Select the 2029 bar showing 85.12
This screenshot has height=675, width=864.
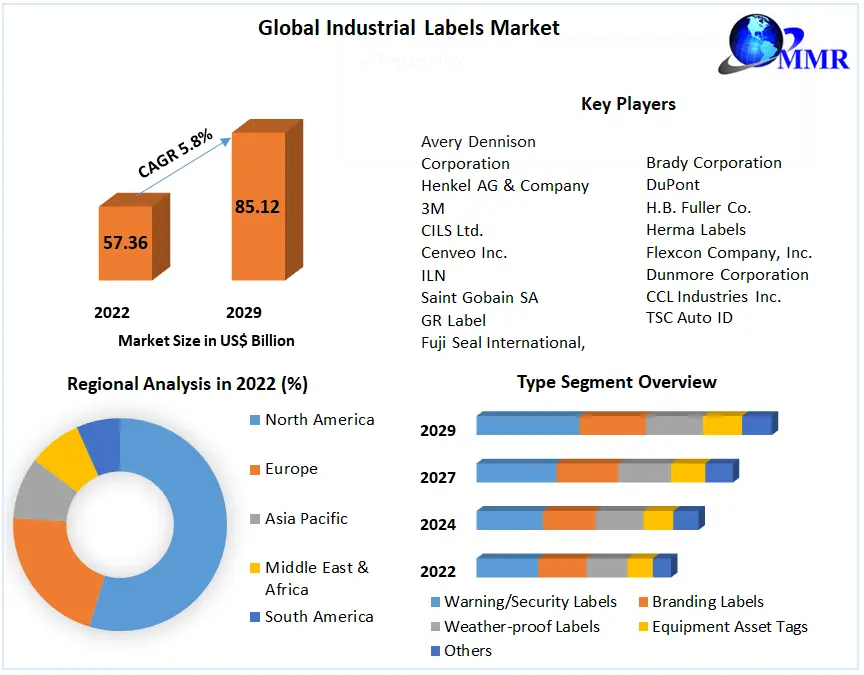pyautogui.click(x=258, y=207)
